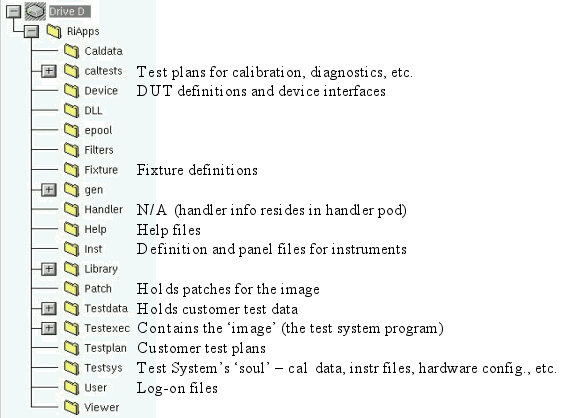Click the Drive D disk icon
Viewport: 565px width, 418px height.
35,11
